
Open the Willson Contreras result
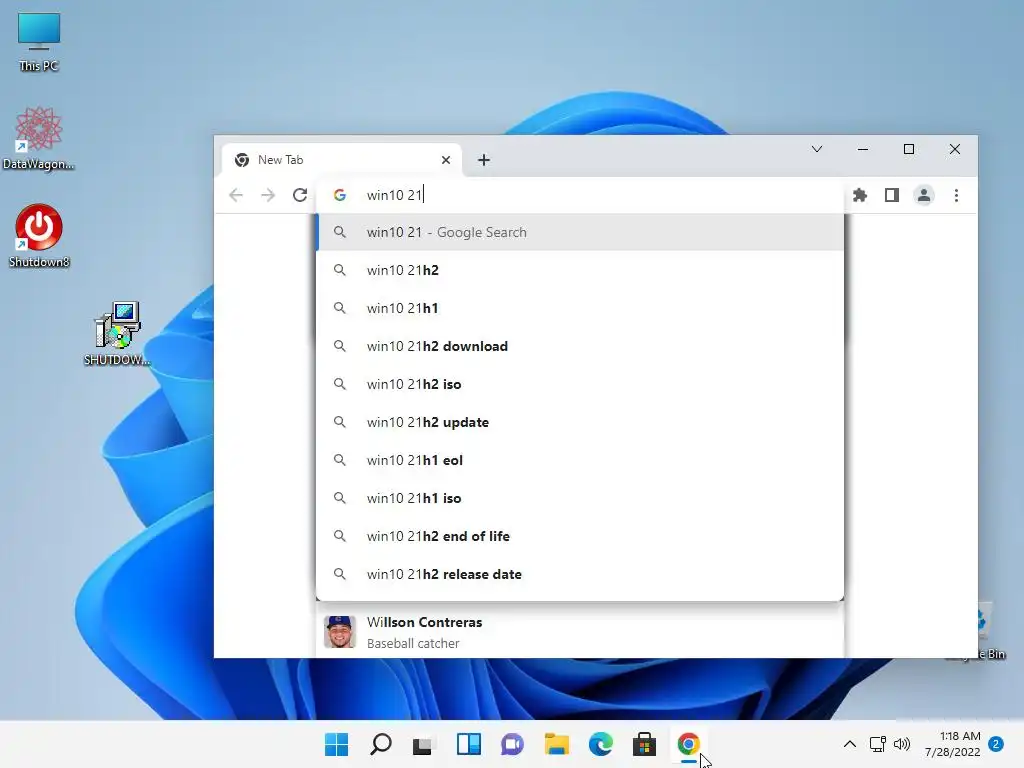coord(580,632)
